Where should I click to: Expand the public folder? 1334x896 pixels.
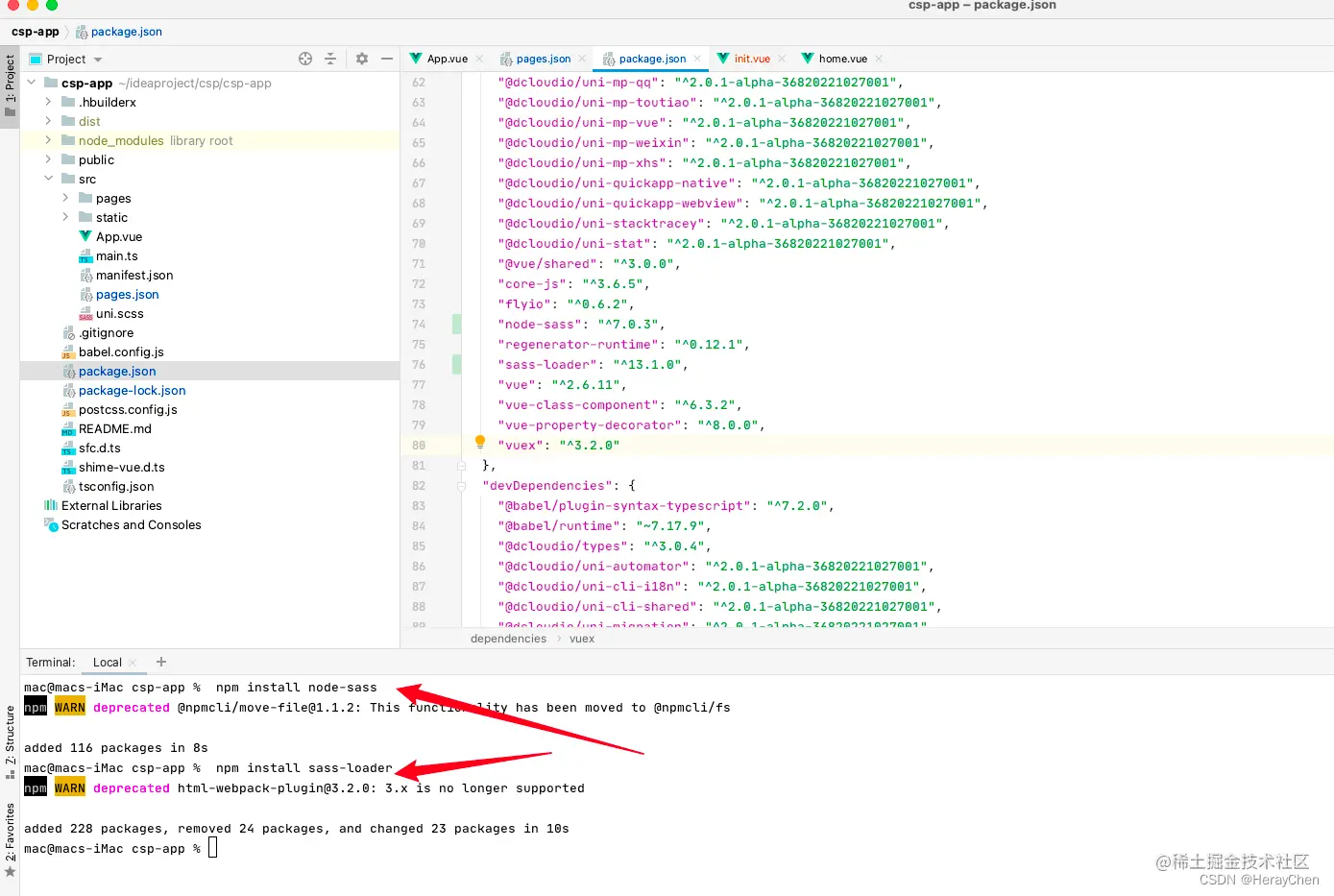click(x=48, y=159)
